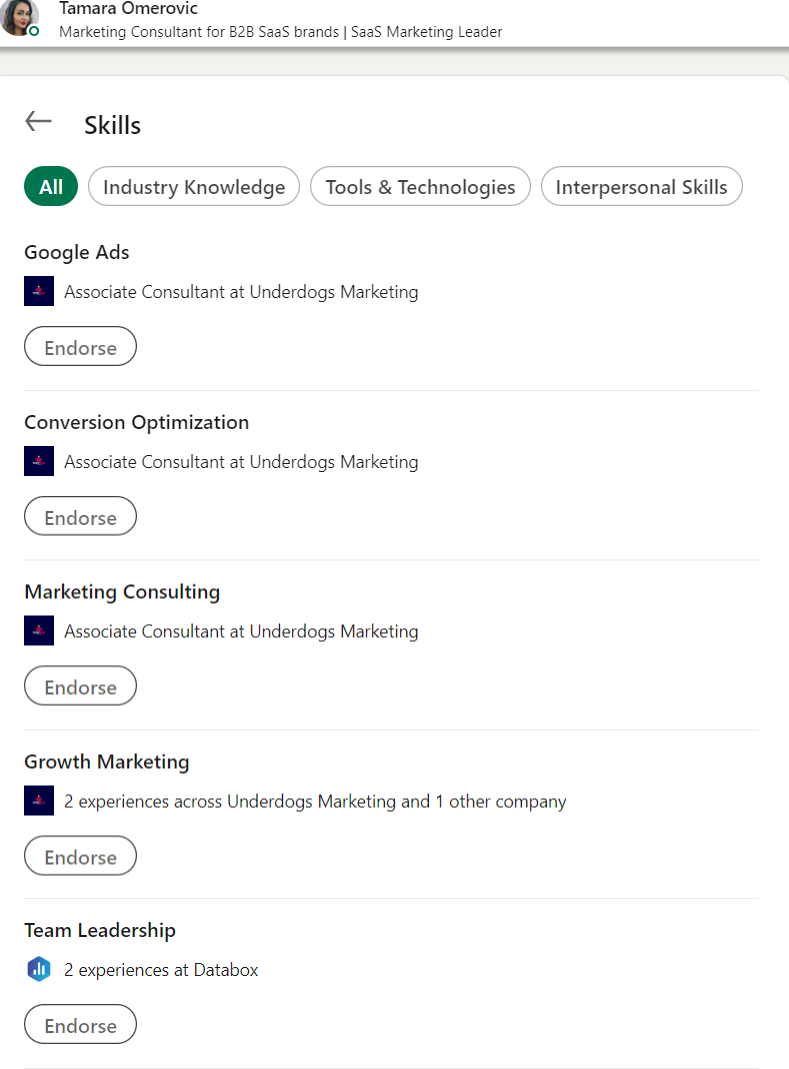Open Associate Consultant link under Google Ads
Image resolution: width=789 pixels, height=1069 pixels.
241,292
